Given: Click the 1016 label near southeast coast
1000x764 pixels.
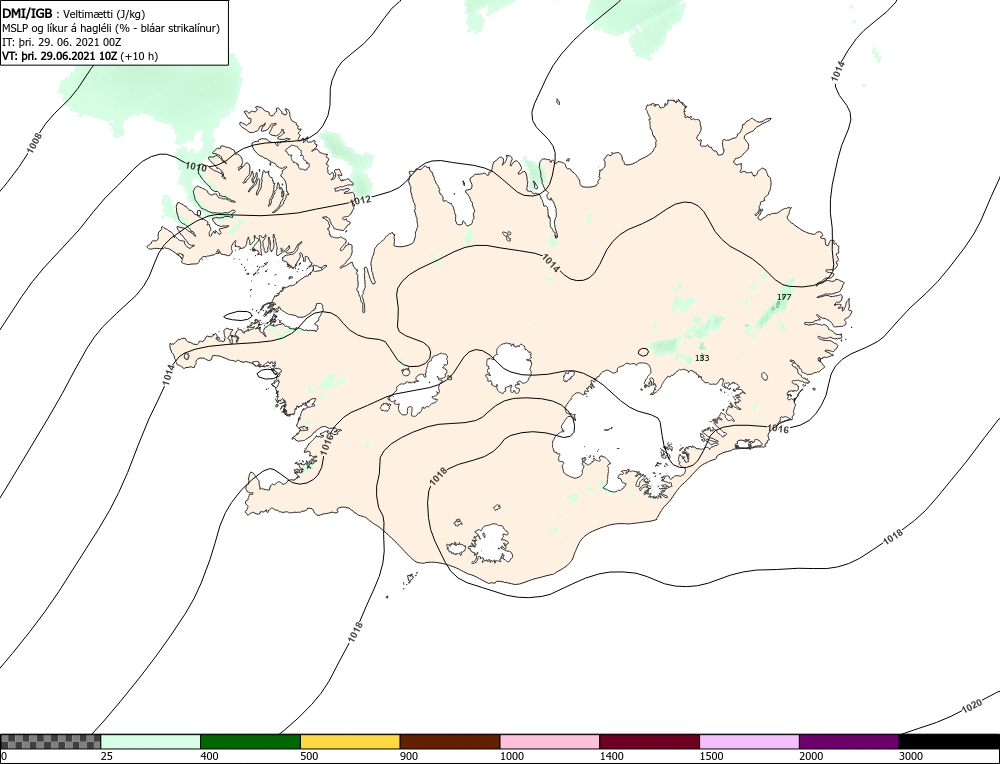Looking at the screenshot, I should (778, 429).
